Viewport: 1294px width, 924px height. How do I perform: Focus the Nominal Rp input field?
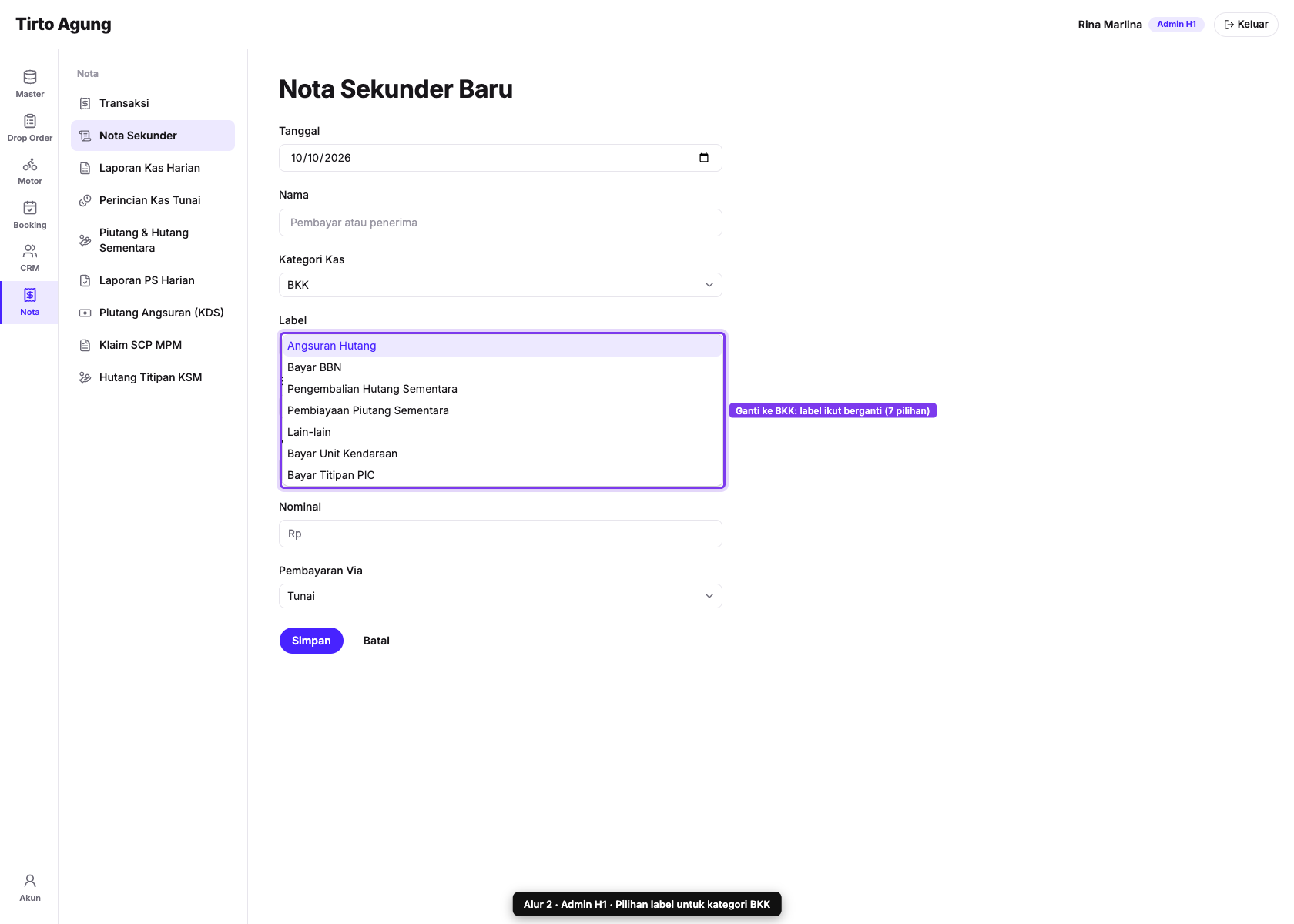[501, 534]
